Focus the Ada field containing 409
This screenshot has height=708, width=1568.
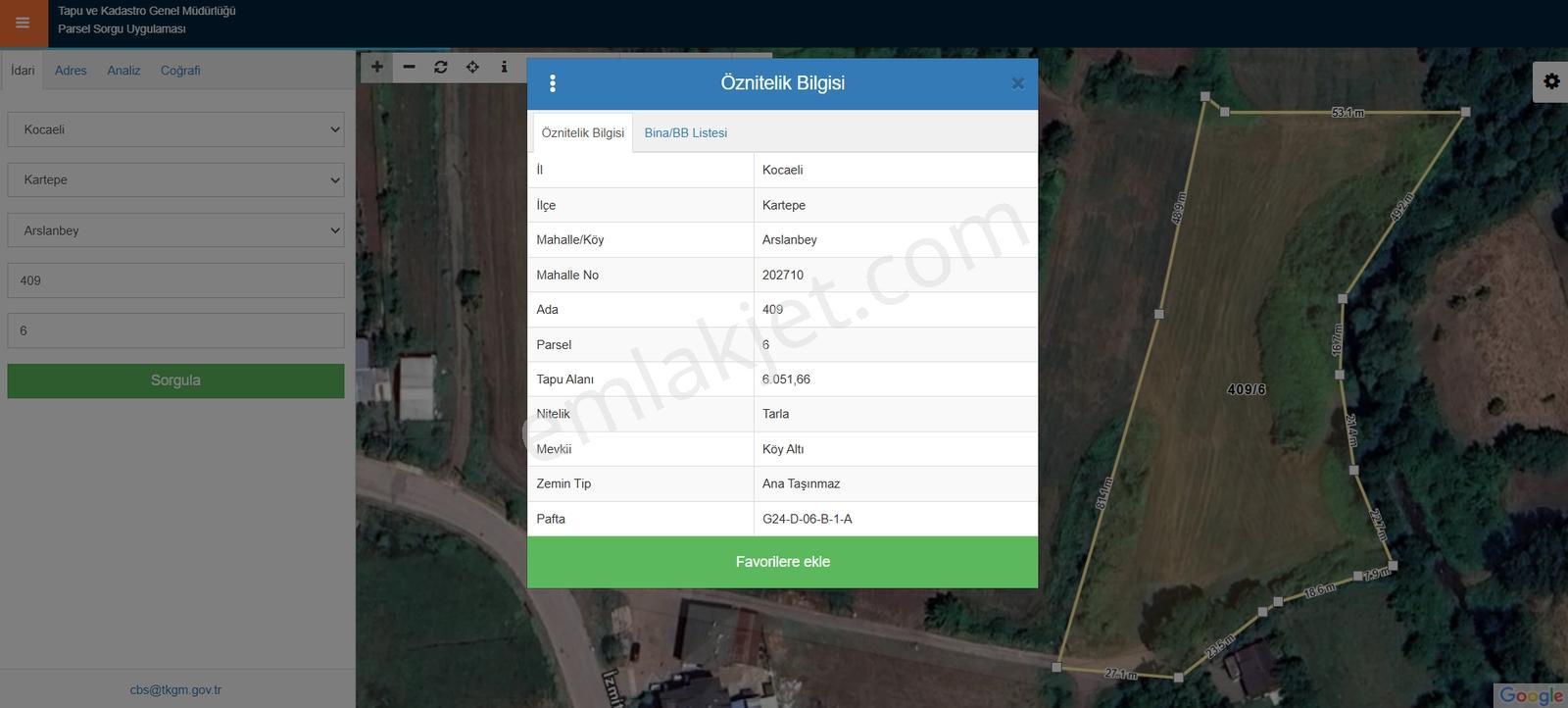tap(175, 280)
